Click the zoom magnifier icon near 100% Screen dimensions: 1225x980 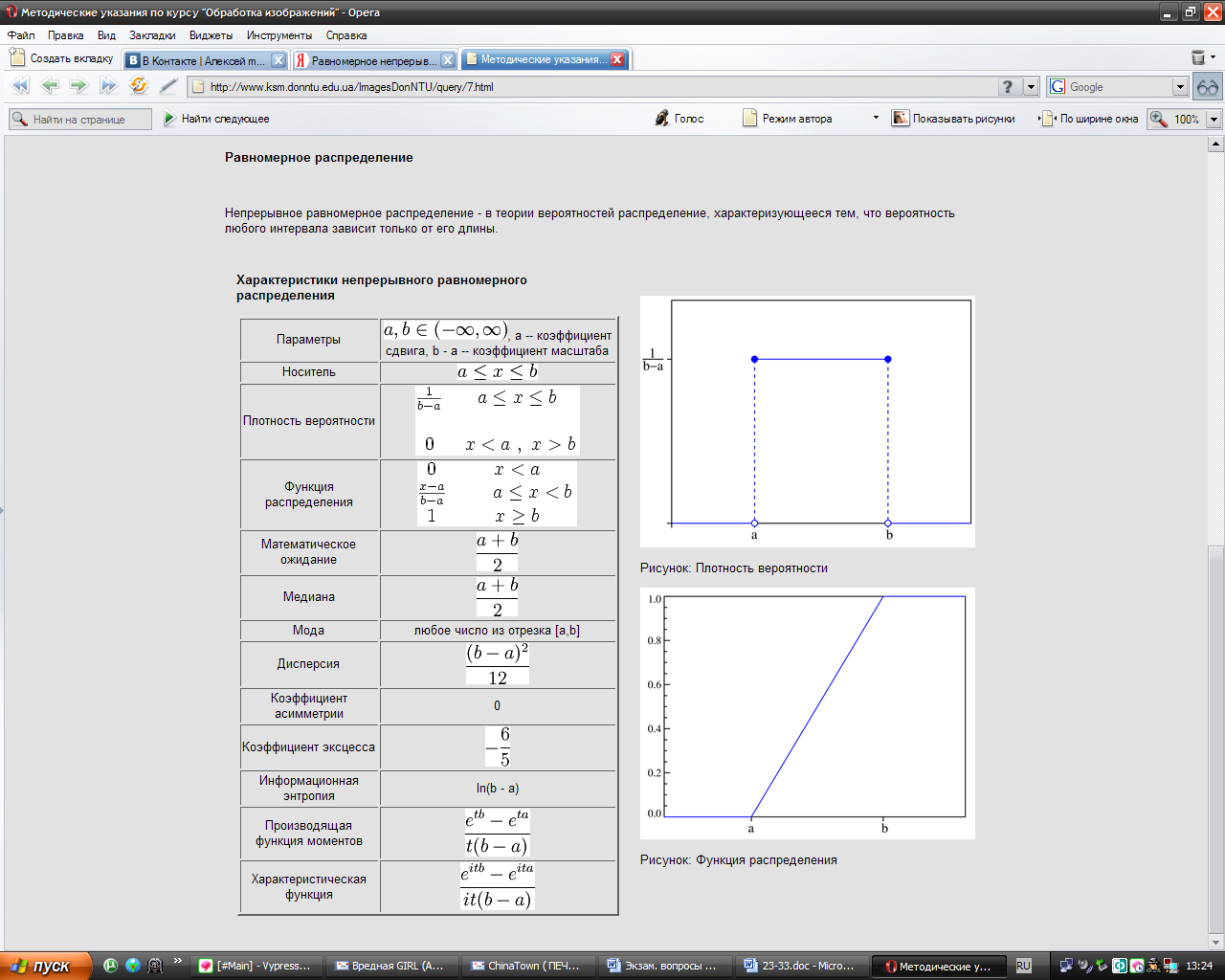click(1159, 119)
